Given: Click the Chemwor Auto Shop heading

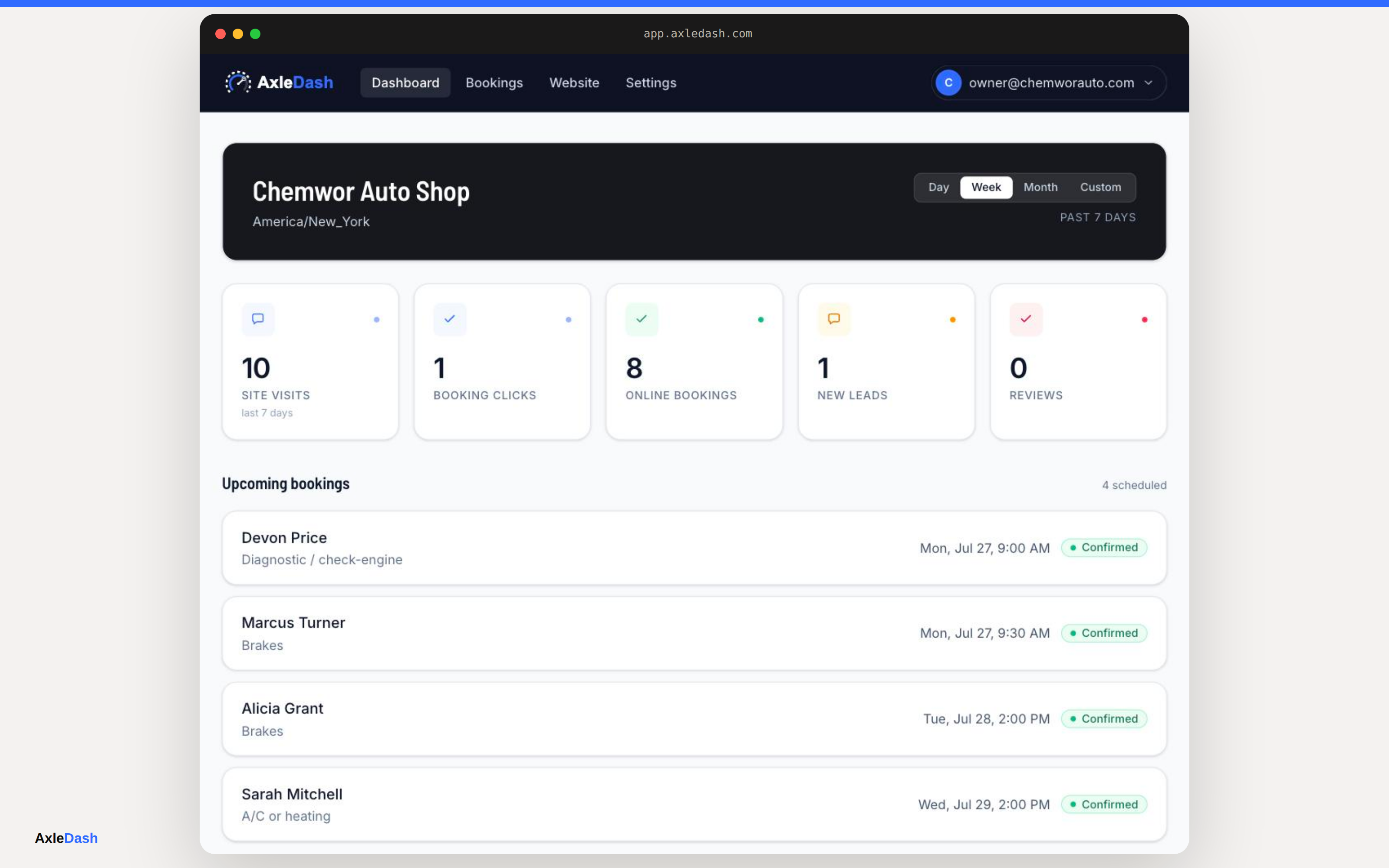Looking at the screenshot, I should click(x=361, y=192).
